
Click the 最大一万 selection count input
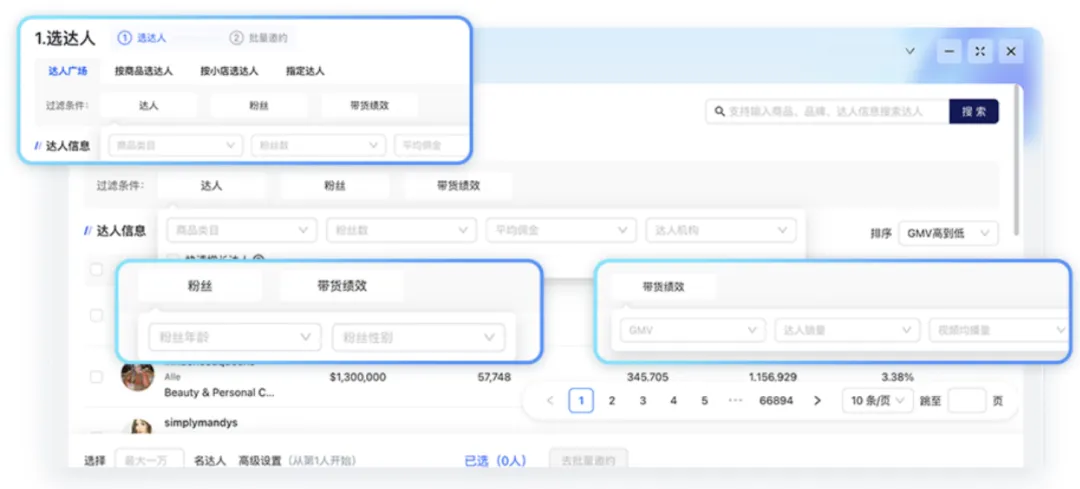149,461
